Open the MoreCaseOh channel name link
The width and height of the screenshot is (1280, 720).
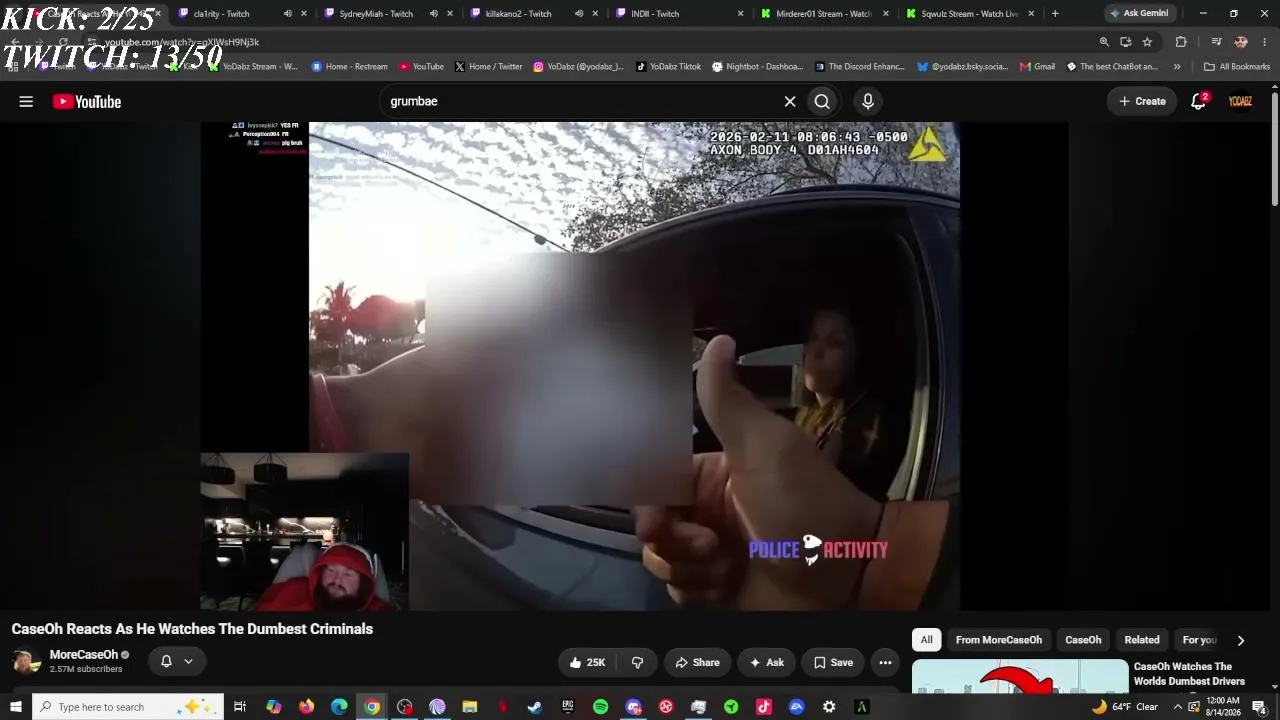click(84, 655)
